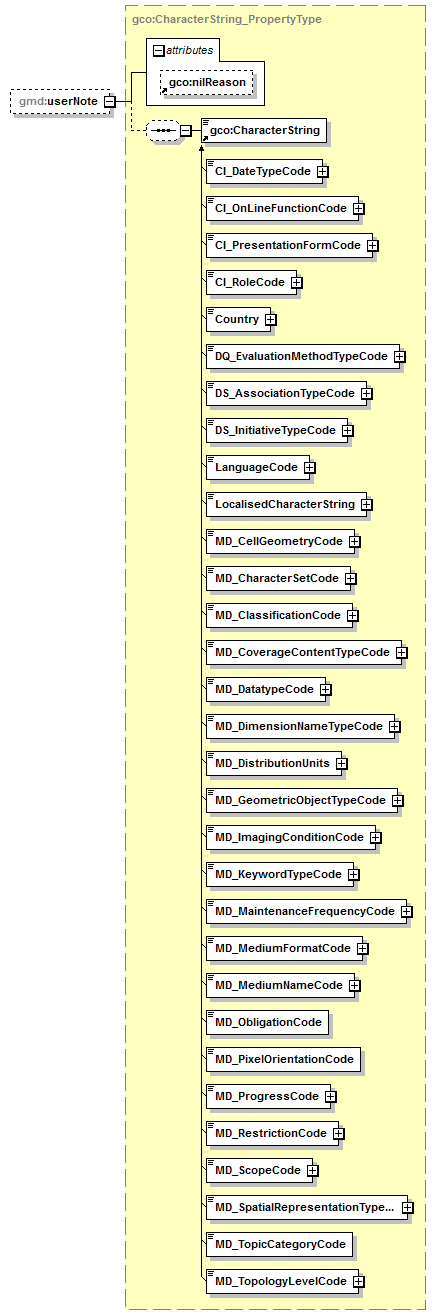The height and width of the screenshot is (1315, 436).
Task: Expand the Country plus icon
Action: tap(270, 319)
